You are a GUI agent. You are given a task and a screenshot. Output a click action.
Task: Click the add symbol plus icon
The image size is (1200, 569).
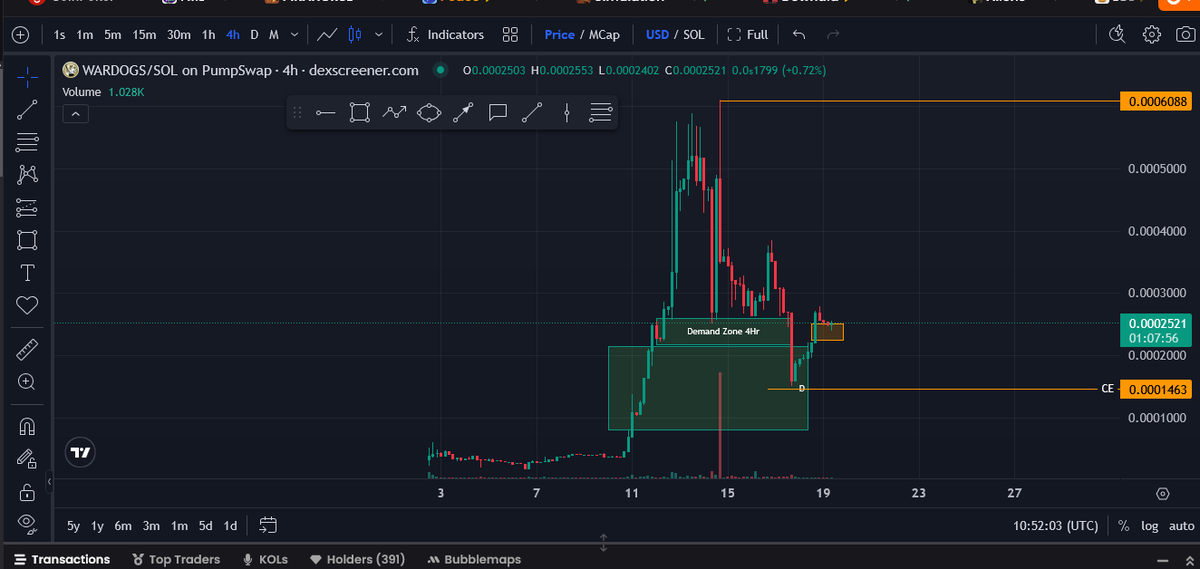click(x=20, y=35)
